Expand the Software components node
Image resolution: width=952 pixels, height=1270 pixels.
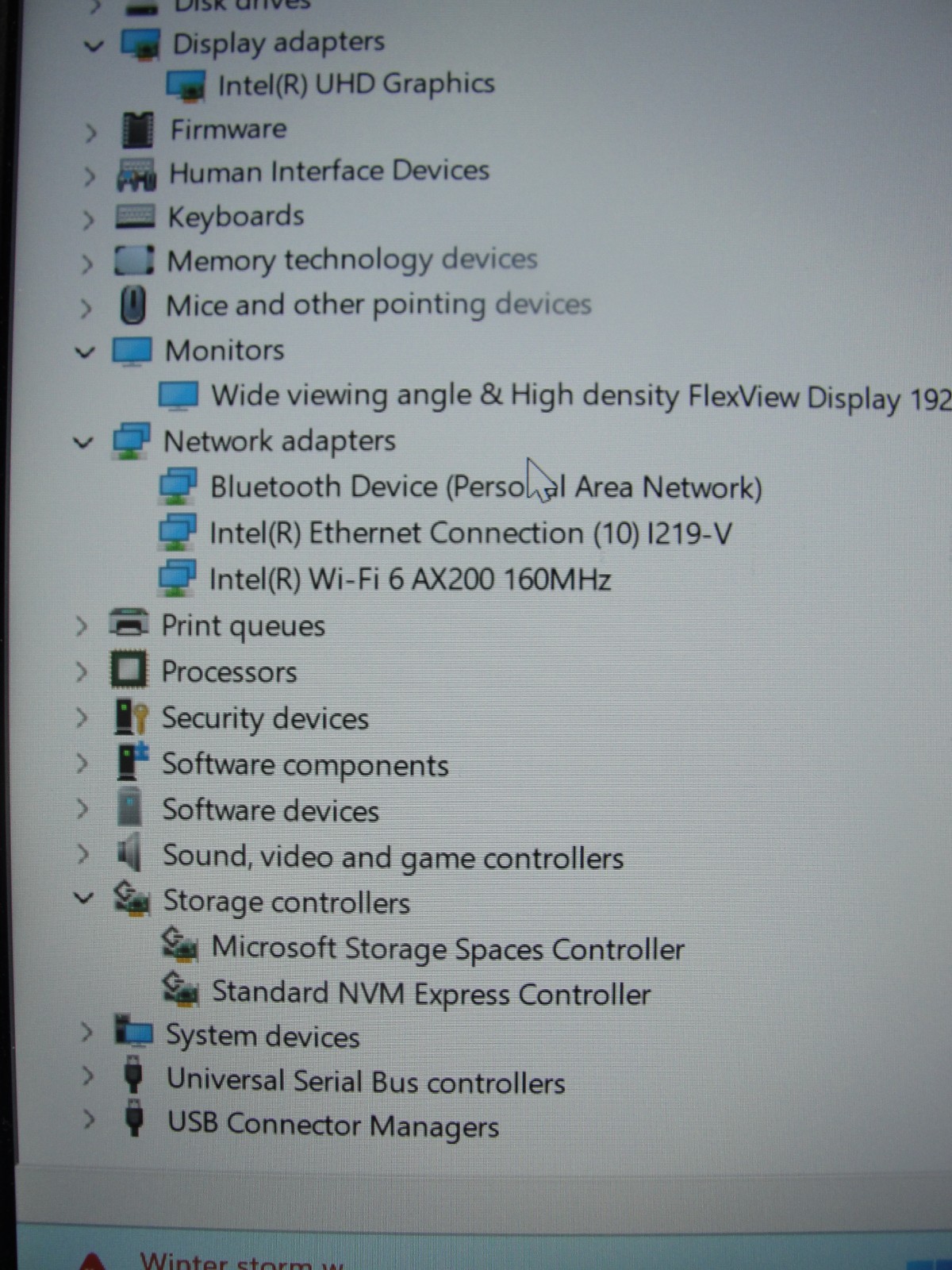pos(82,763)
